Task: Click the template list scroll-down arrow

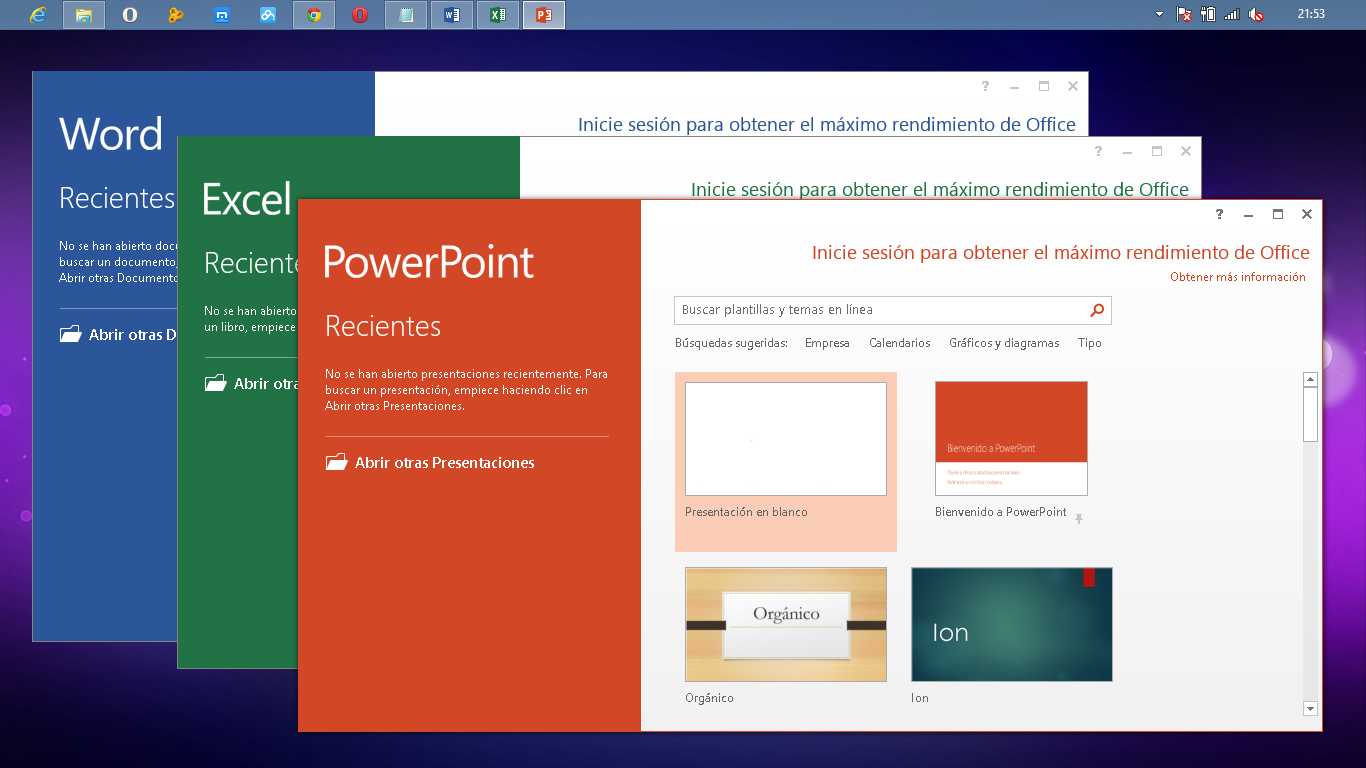Action: [1311, 708]
